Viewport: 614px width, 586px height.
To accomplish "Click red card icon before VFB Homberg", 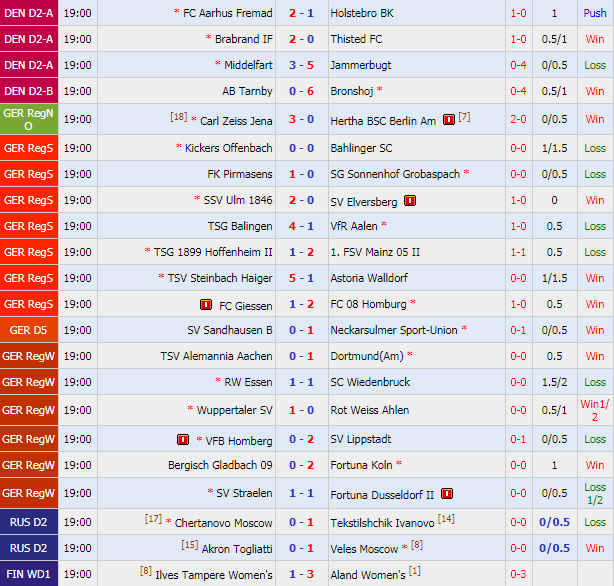I will tap(183, 440).
